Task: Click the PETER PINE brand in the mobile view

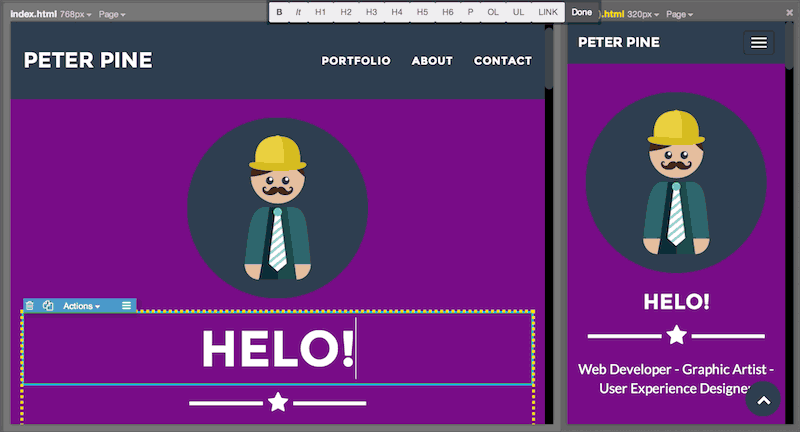Action: click(619, 42)
